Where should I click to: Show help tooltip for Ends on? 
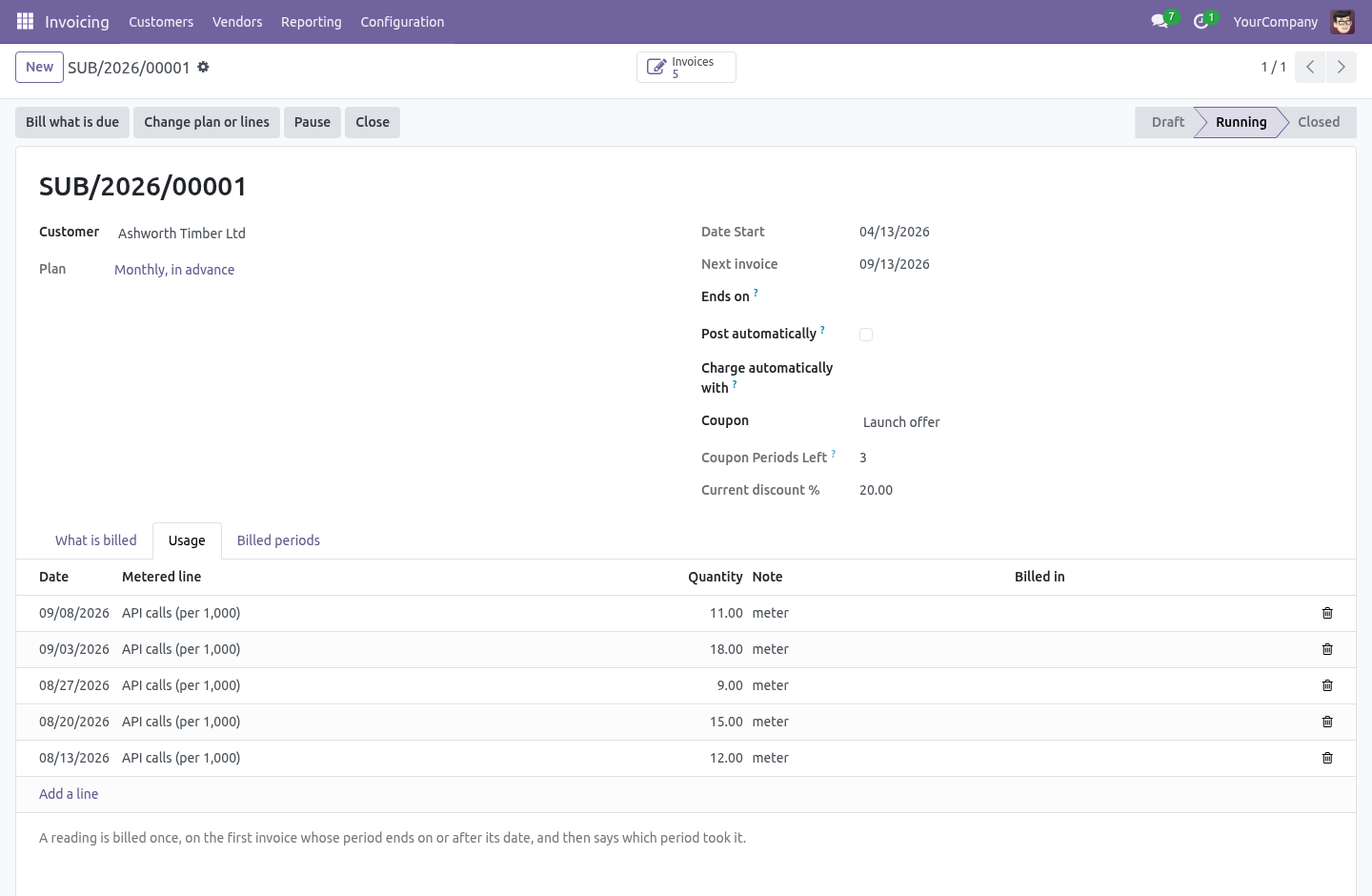click(x=756, y=293)
